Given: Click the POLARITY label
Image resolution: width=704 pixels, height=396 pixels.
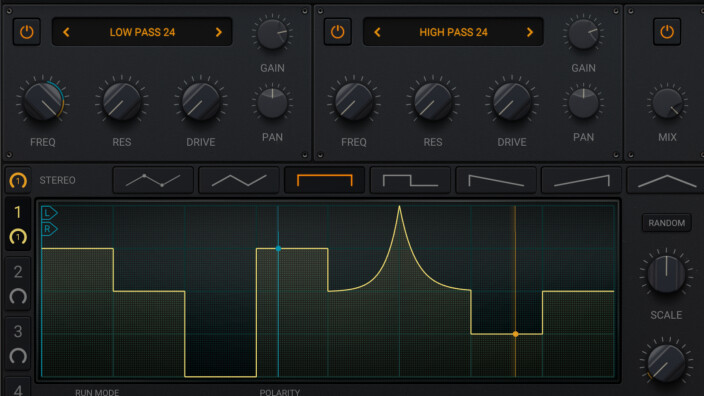Looking at the screenshot, I should [279, 392].
